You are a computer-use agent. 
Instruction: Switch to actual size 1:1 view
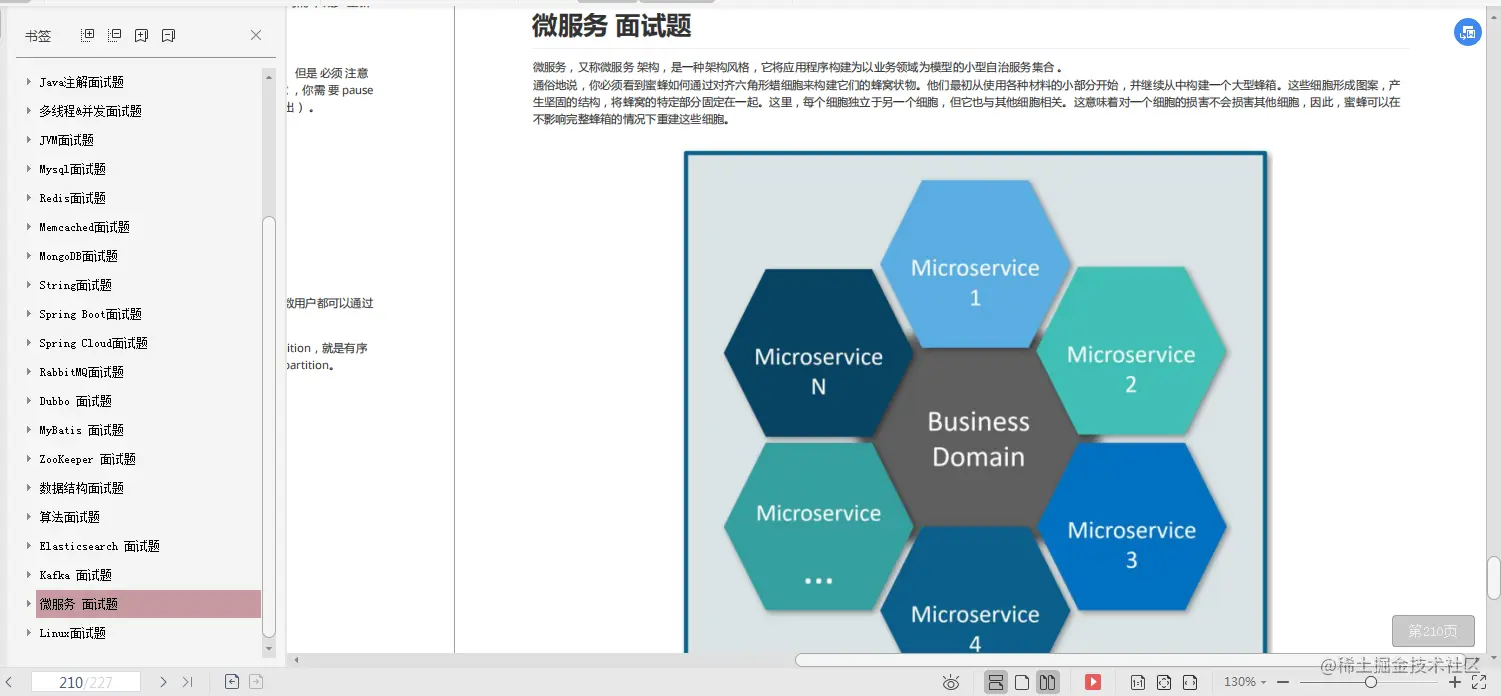point(1140,682)
